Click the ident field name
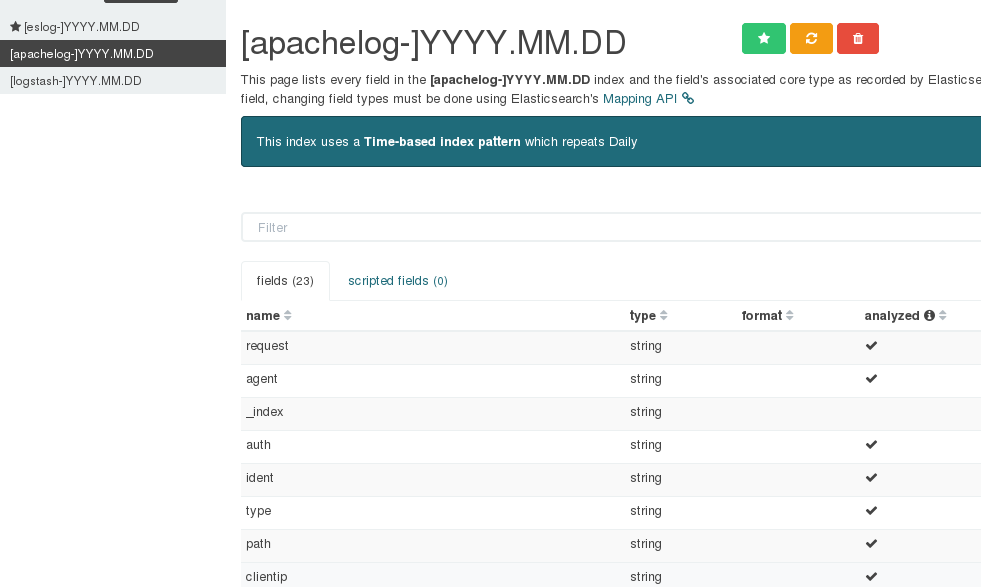Image resolution: width=981 pixels, height=587 pixels. 260,478
